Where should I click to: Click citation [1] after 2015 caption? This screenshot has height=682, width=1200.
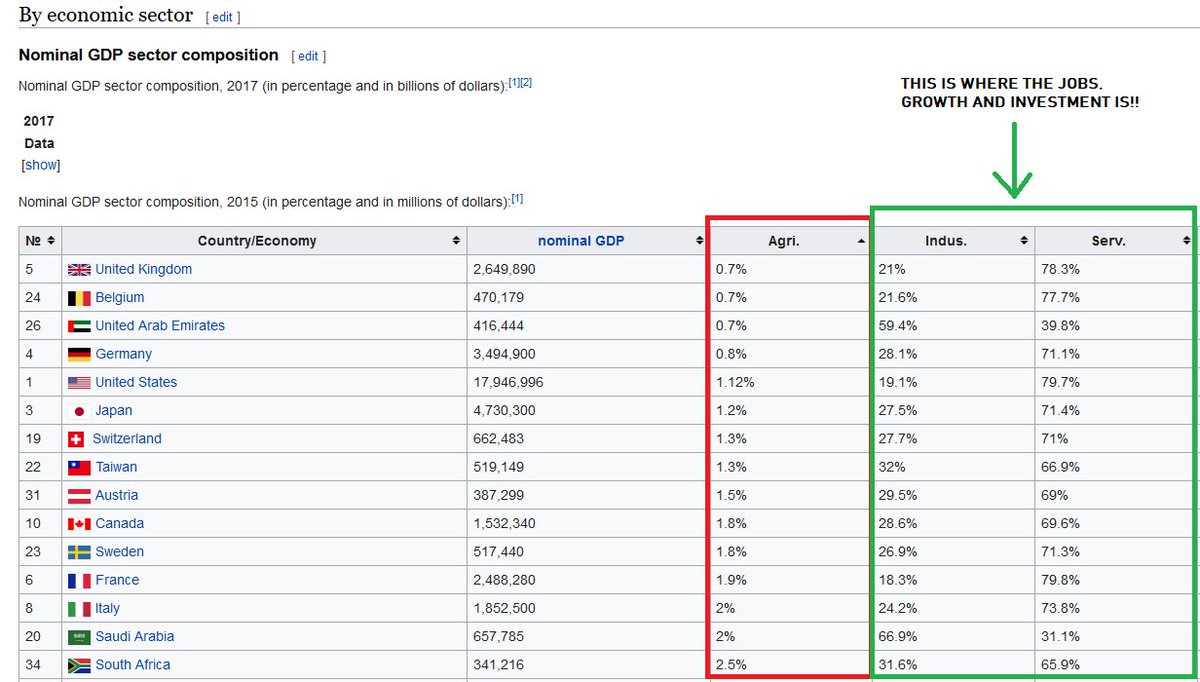click(517, 198)
